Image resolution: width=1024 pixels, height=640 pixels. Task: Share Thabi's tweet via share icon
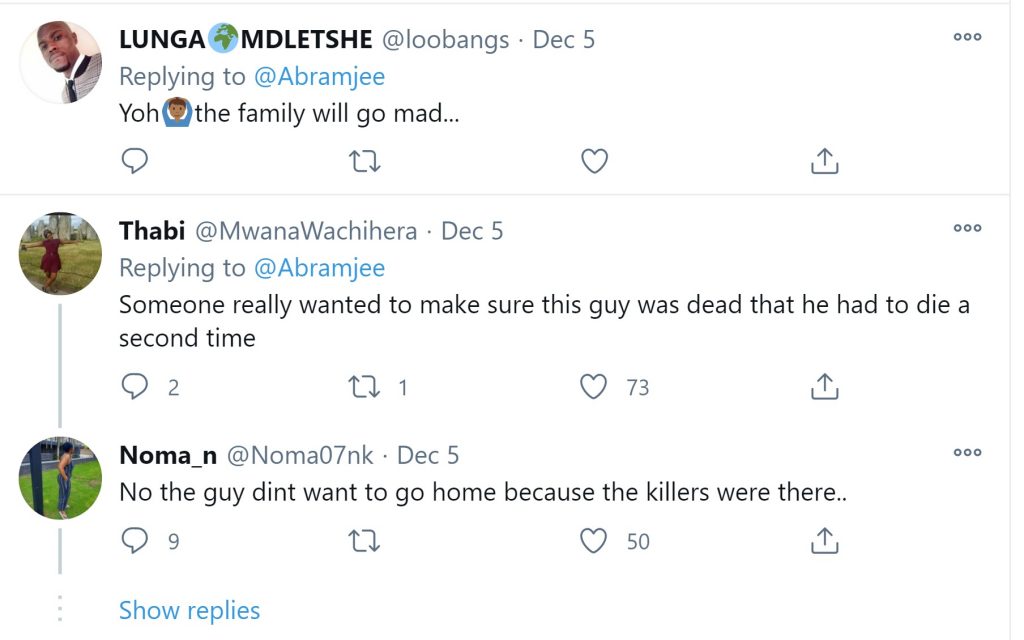tap(824, 387)
